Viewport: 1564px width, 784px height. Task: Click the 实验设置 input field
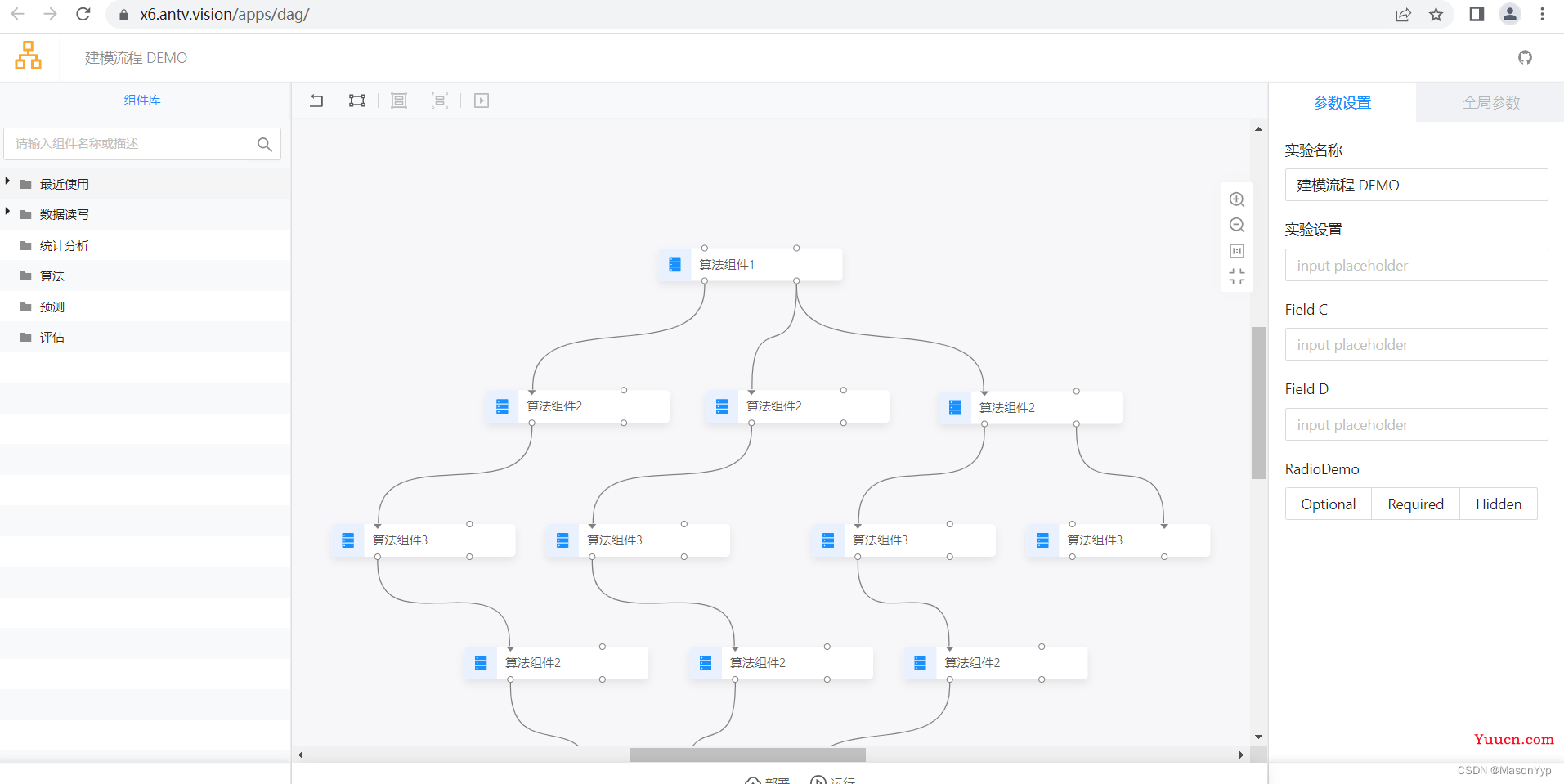[x=1416, y=265]
